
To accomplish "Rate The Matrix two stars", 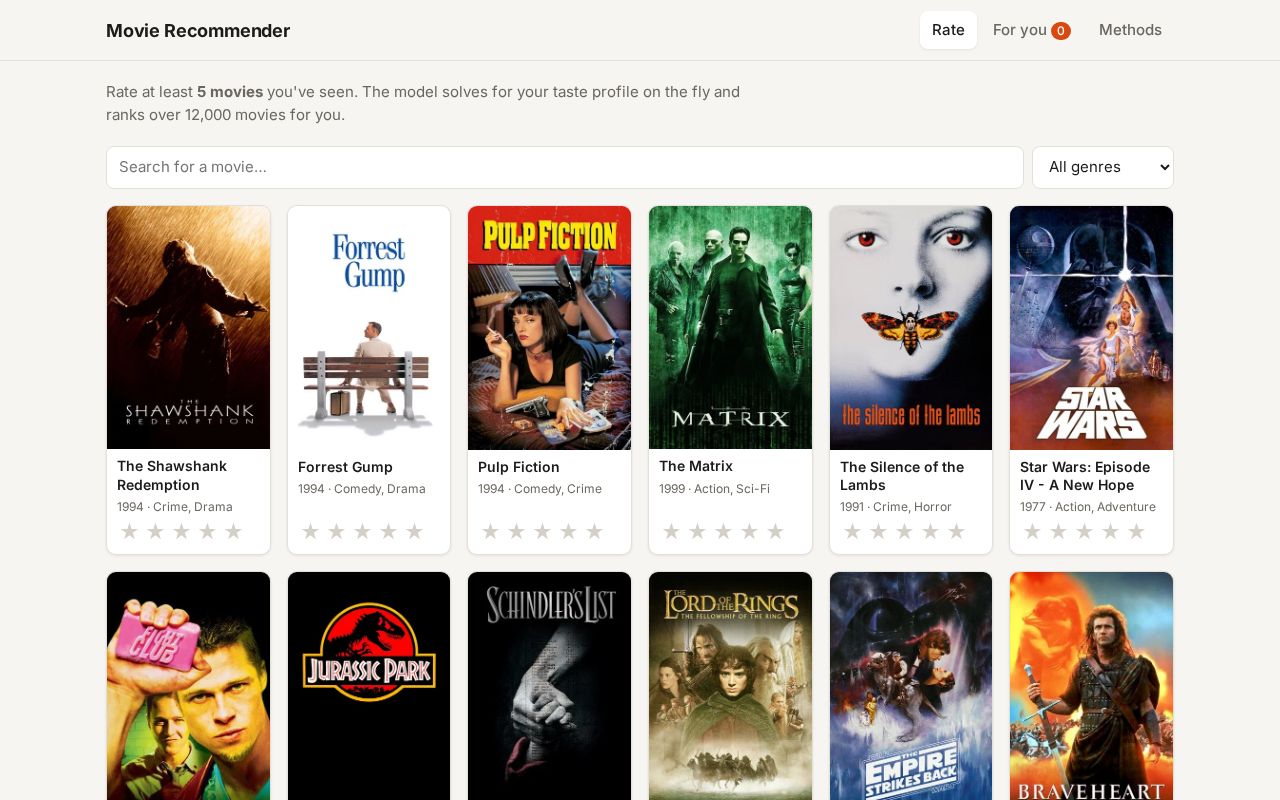I will pos(697,532).
